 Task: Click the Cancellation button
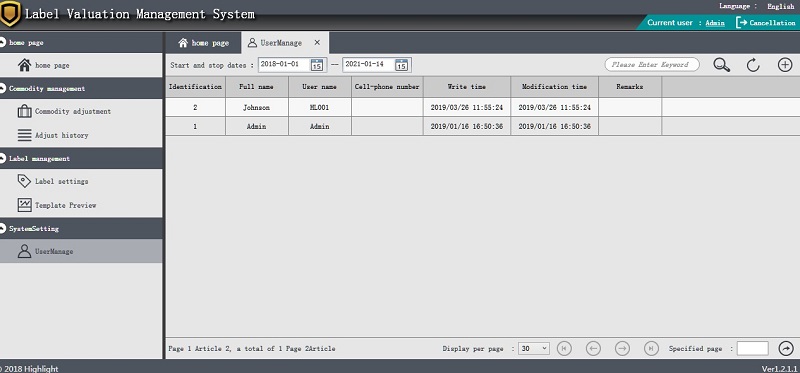(x=766, y=22)
